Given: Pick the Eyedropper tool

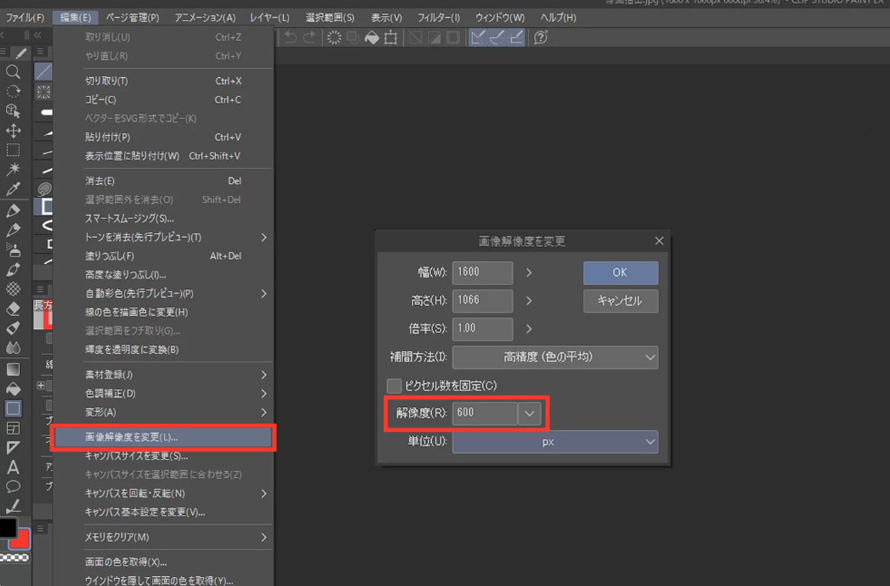Looking at the screenshot, I should pyautogui.click(x=13, y=189).
